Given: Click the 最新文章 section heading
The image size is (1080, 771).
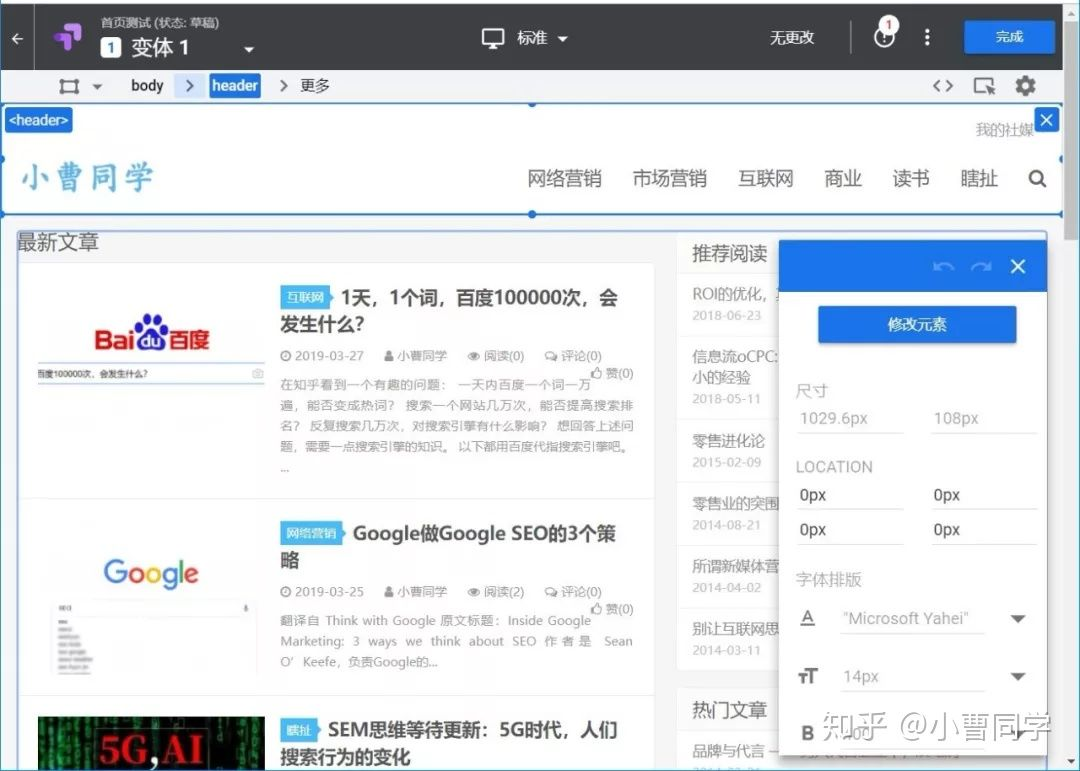Looking at the screenshot, I should pyautogui.click(x=58, y=242).
